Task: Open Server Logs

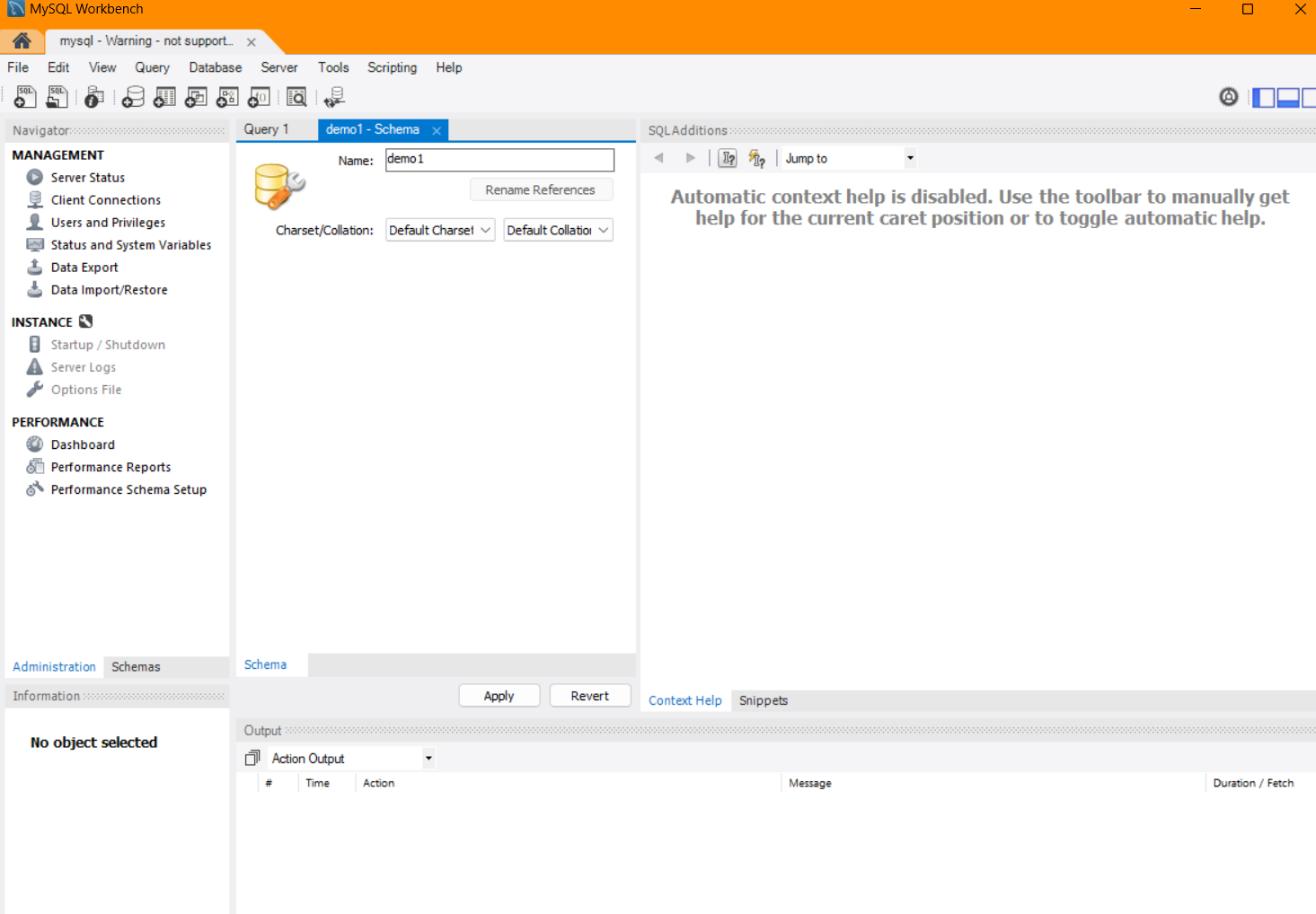Action: [83, 367]
